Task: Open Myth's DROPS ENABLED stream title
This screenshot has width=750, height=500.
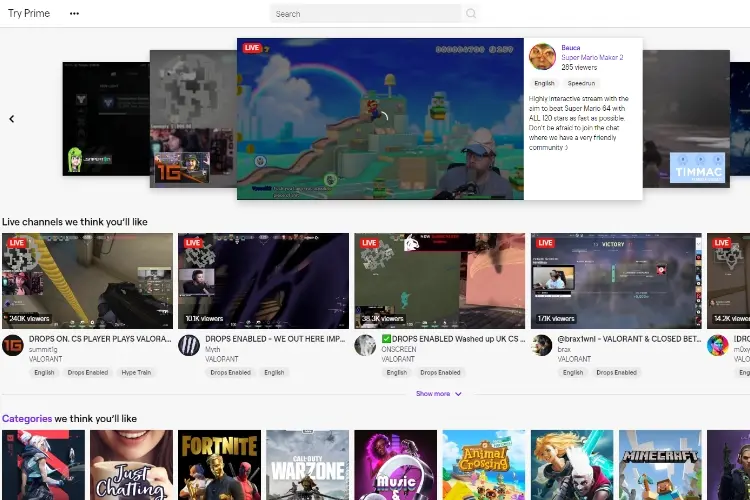Action: pos(275,339)
